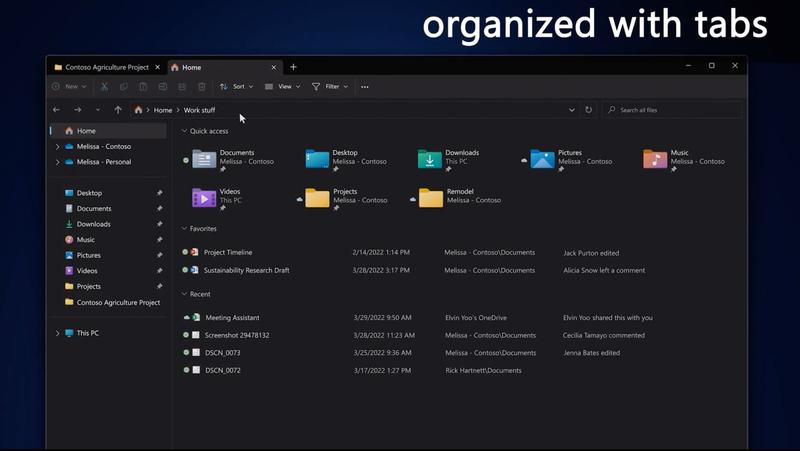Add a new tab with plus button

tap(293, 67)
